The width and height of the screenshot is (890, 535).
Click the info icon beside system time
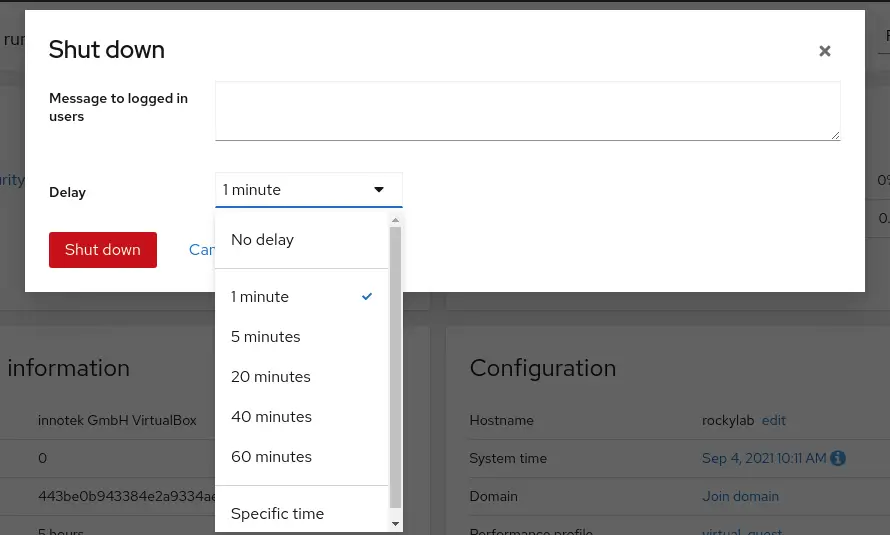(x=838, y=458)
